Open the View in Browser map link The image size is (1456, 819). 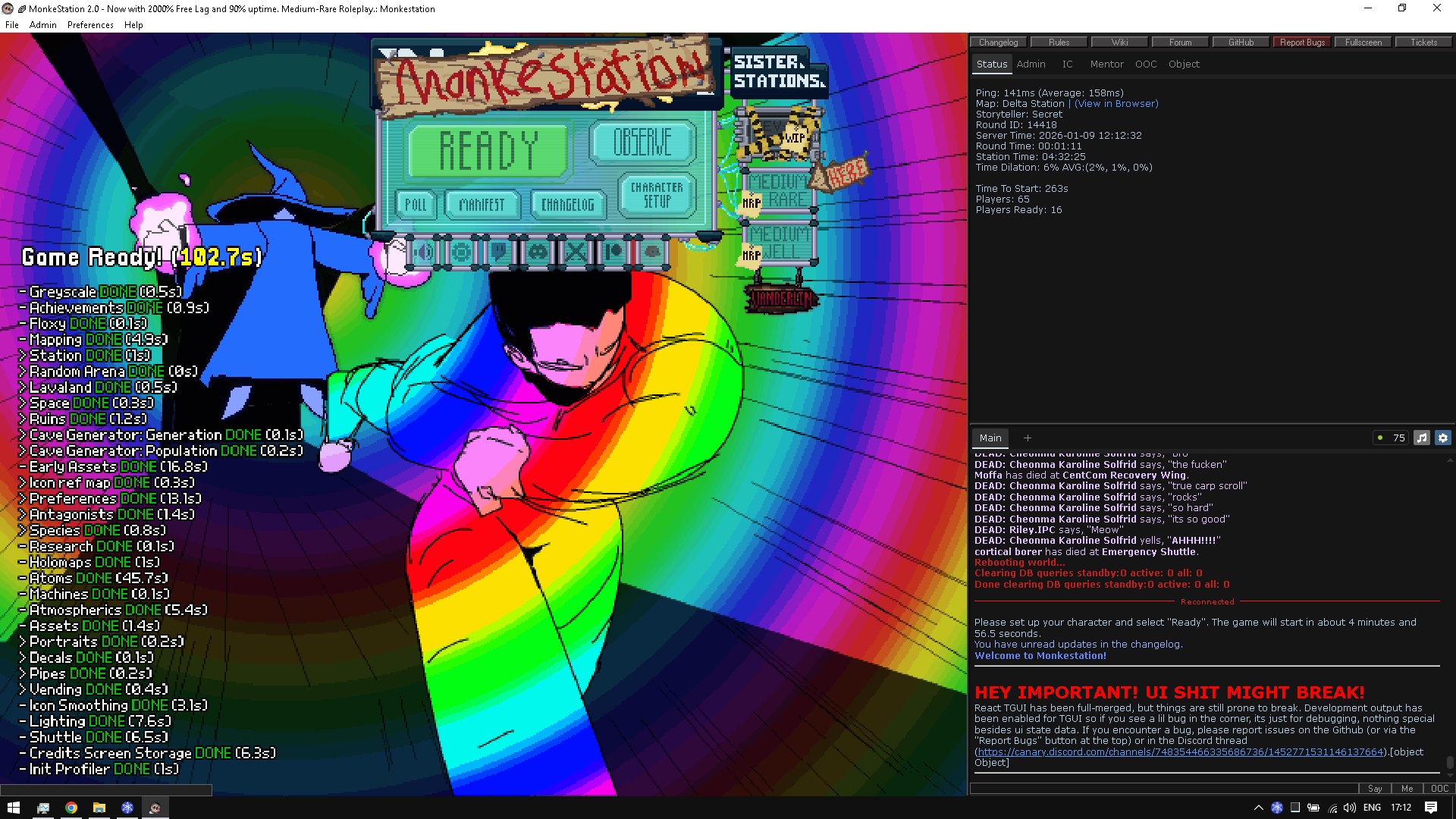1116,104
